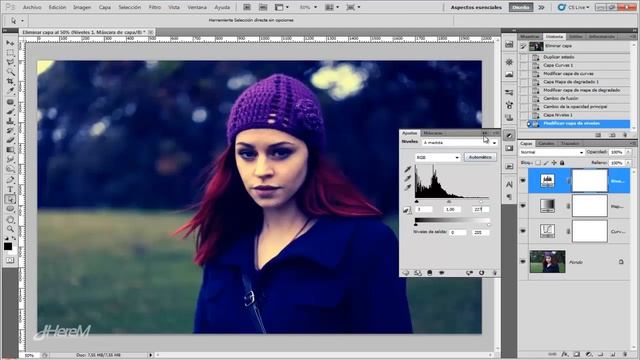Open the Filtro menu

pyautogui.click(x=155, y=7)
